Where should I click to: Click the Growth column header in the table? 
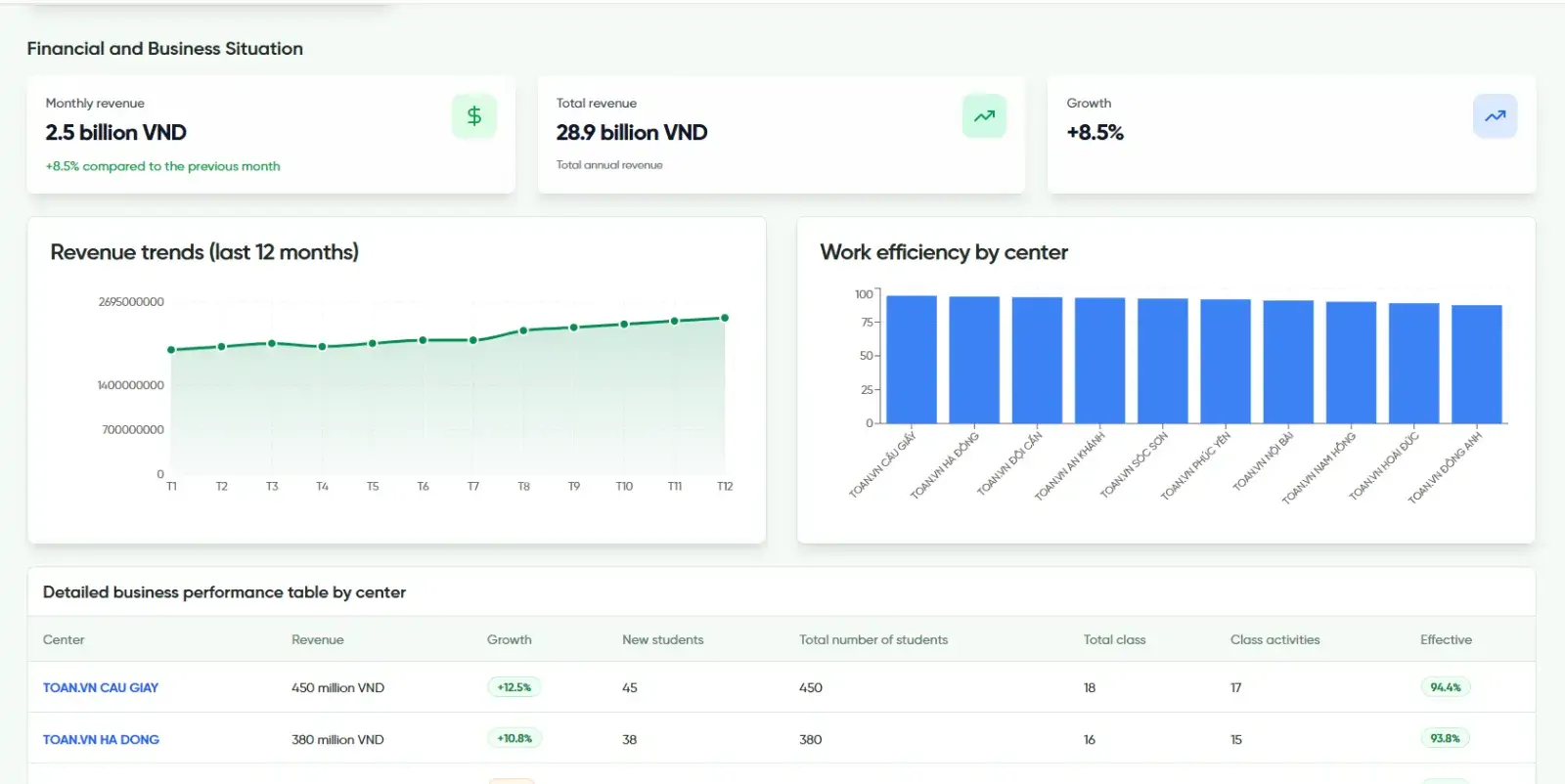pos(510,639)
